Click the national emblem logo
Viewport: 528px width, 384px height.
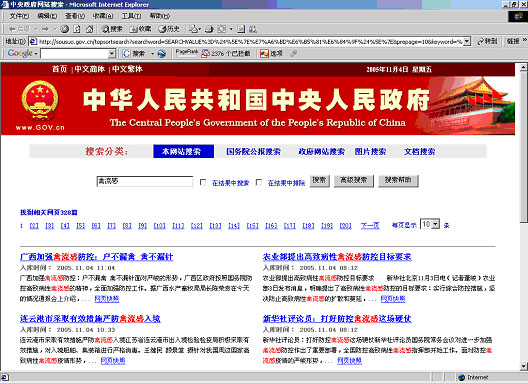click(x=40, y=100)
